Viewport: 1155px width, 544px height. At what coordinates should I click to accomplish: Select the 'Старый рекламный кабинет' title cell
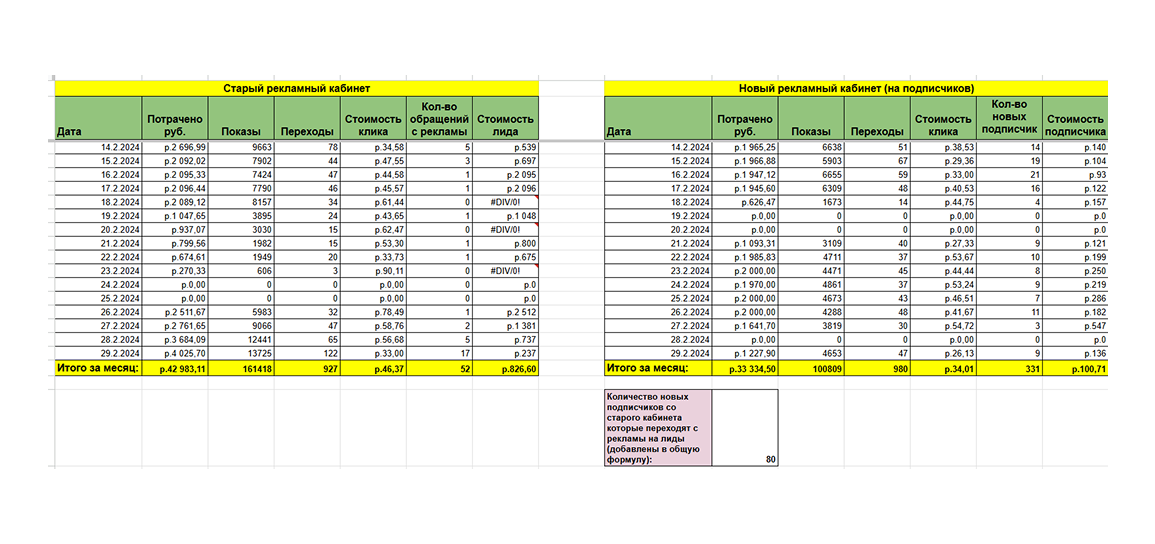tap(297, 88)
